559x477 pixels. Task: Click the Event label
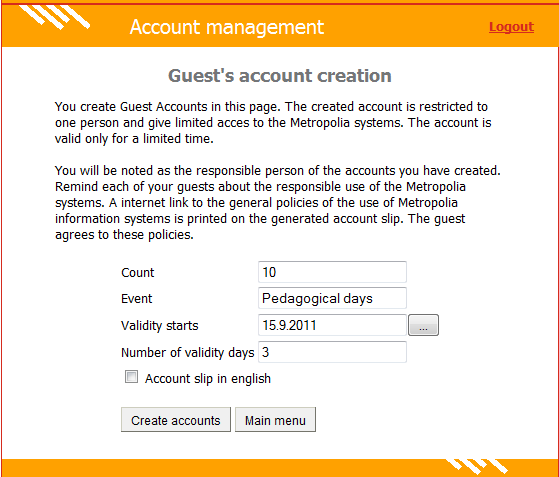coord(137,298)
